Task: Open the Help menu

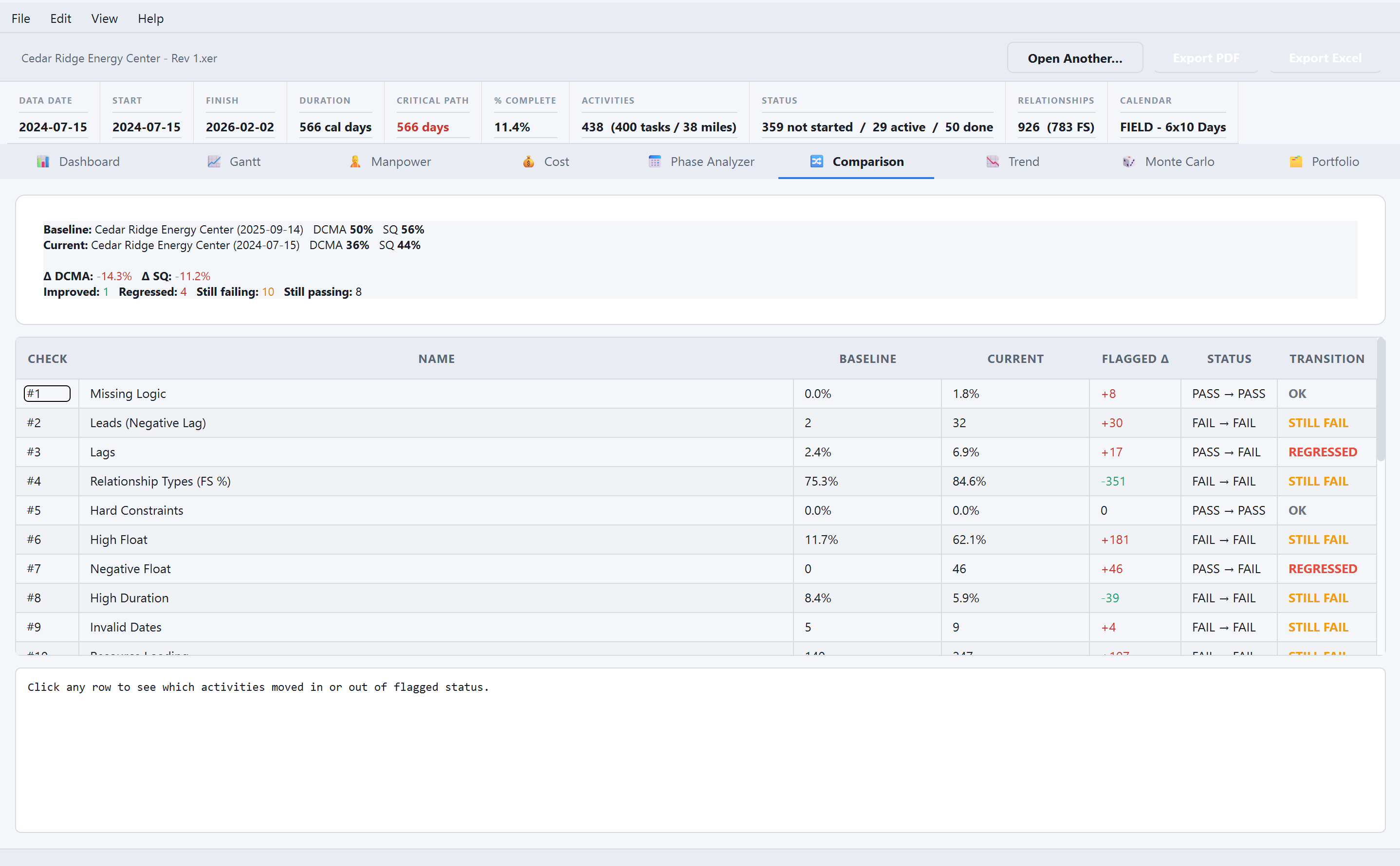Action: coord(151,18)
